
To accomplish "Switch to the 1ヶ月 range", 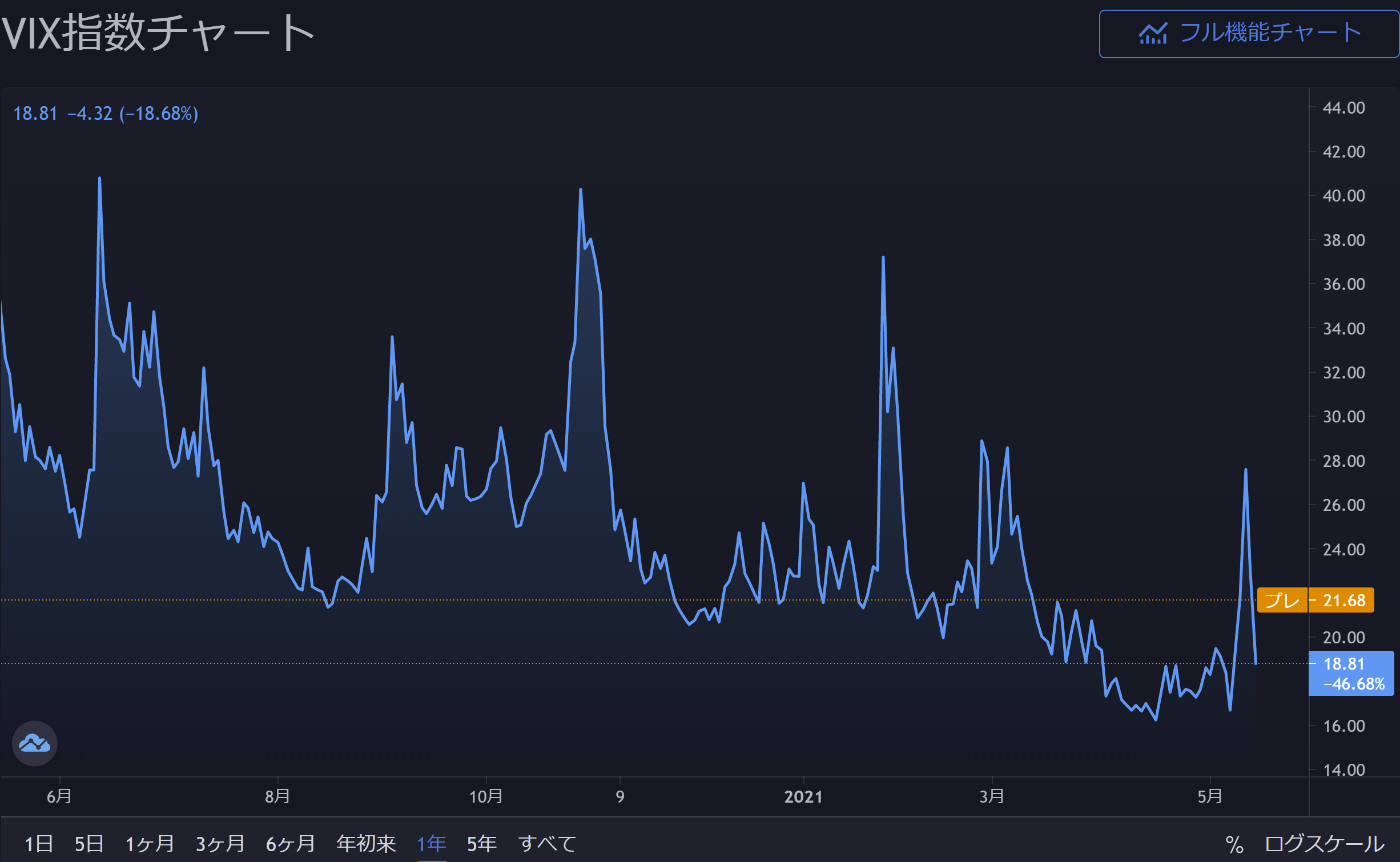I will [x=150, y=843].
